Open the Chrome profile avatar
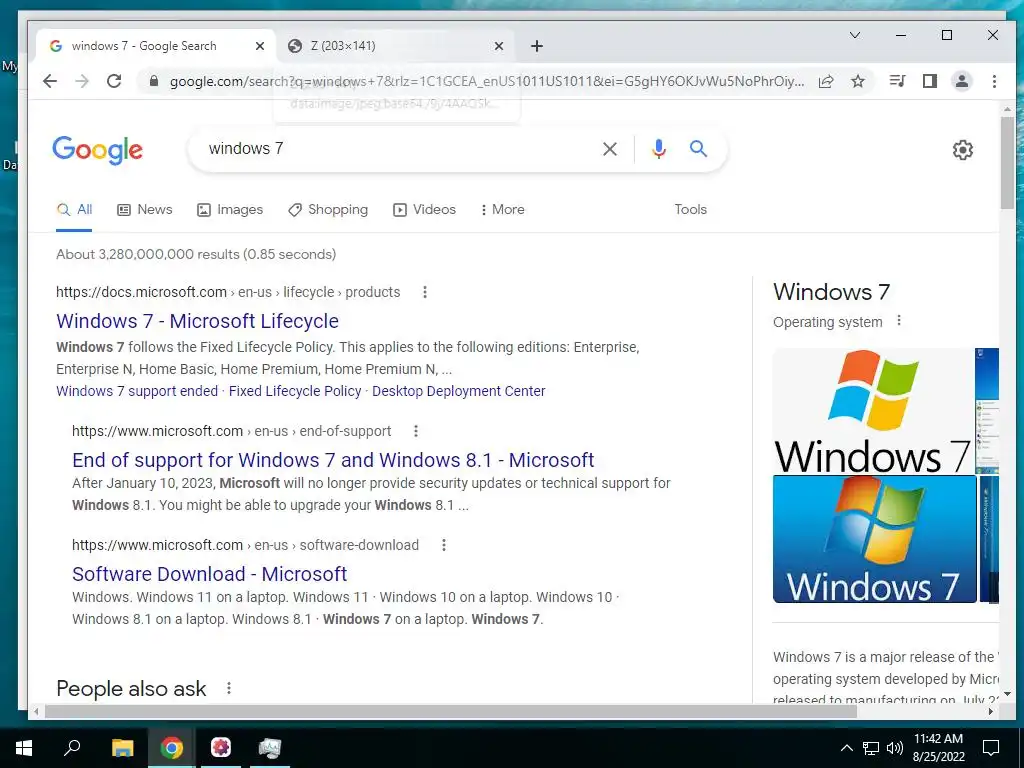The width and height of the screenshot is (1024, 768). point(961,81)
